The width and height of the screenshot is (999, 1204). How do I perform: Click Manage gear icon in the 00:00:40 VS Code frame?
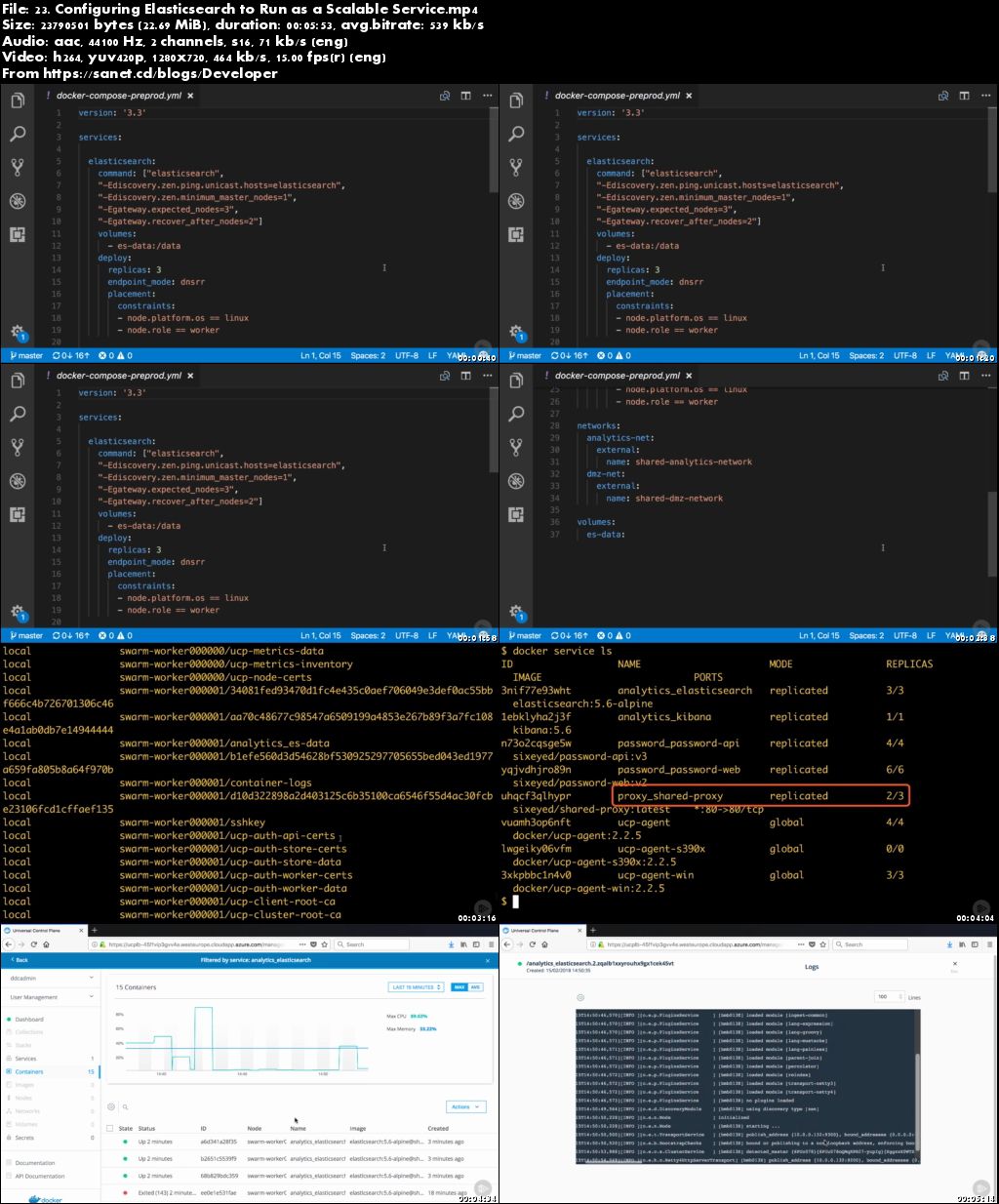pos(18,332)
